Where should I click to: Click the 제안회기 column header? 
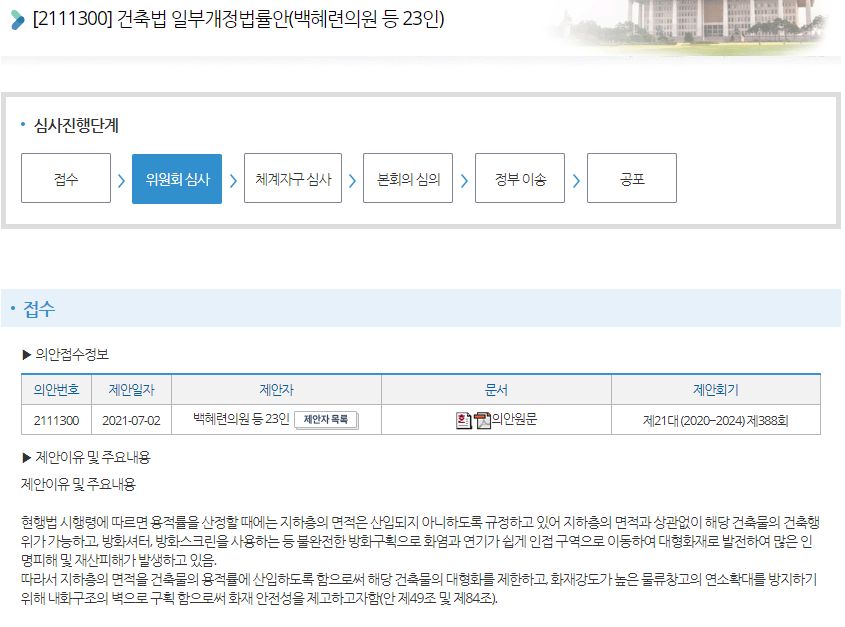click(x=716, y=389)
